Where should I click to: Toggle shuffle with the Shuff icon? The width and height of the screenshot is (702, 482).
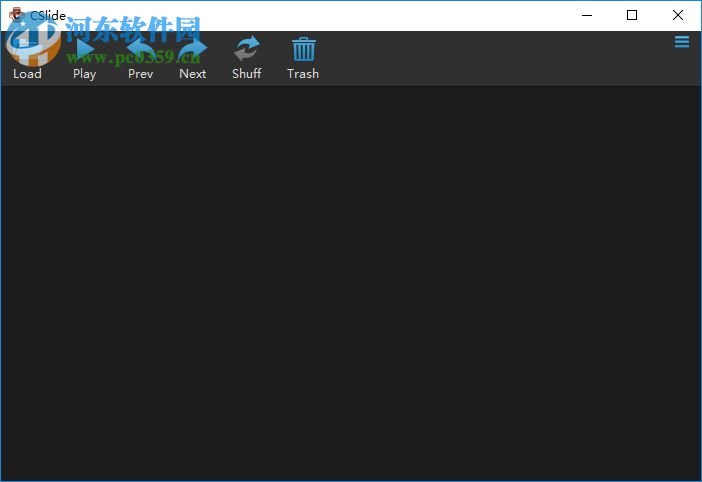pyautogui.click(x=247, y=58)
